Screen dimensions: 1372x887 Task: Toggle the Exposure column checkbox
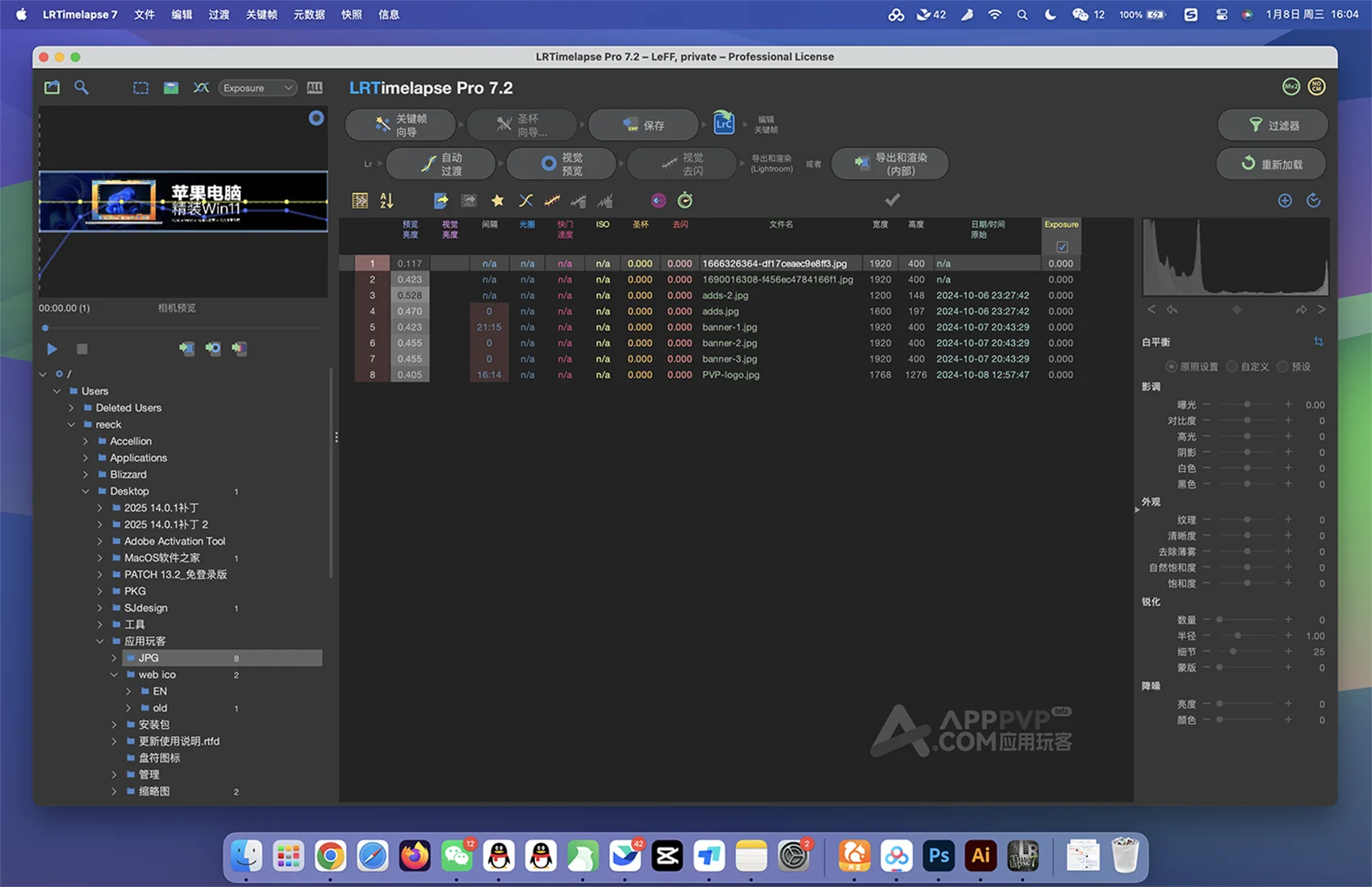pos(1061,247)
